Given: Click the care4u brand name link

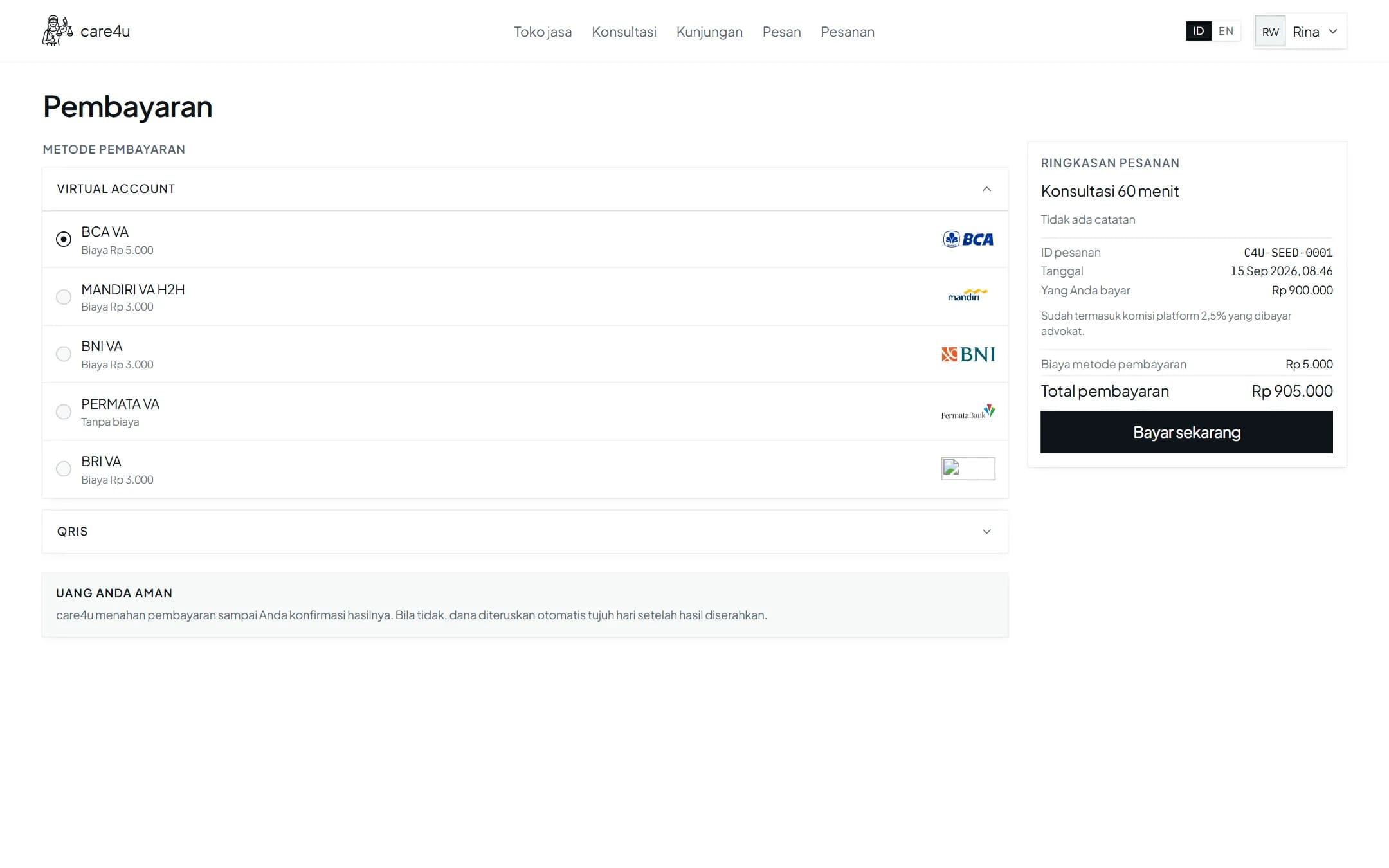Looking at the screenshot, I should coord(105,32).
